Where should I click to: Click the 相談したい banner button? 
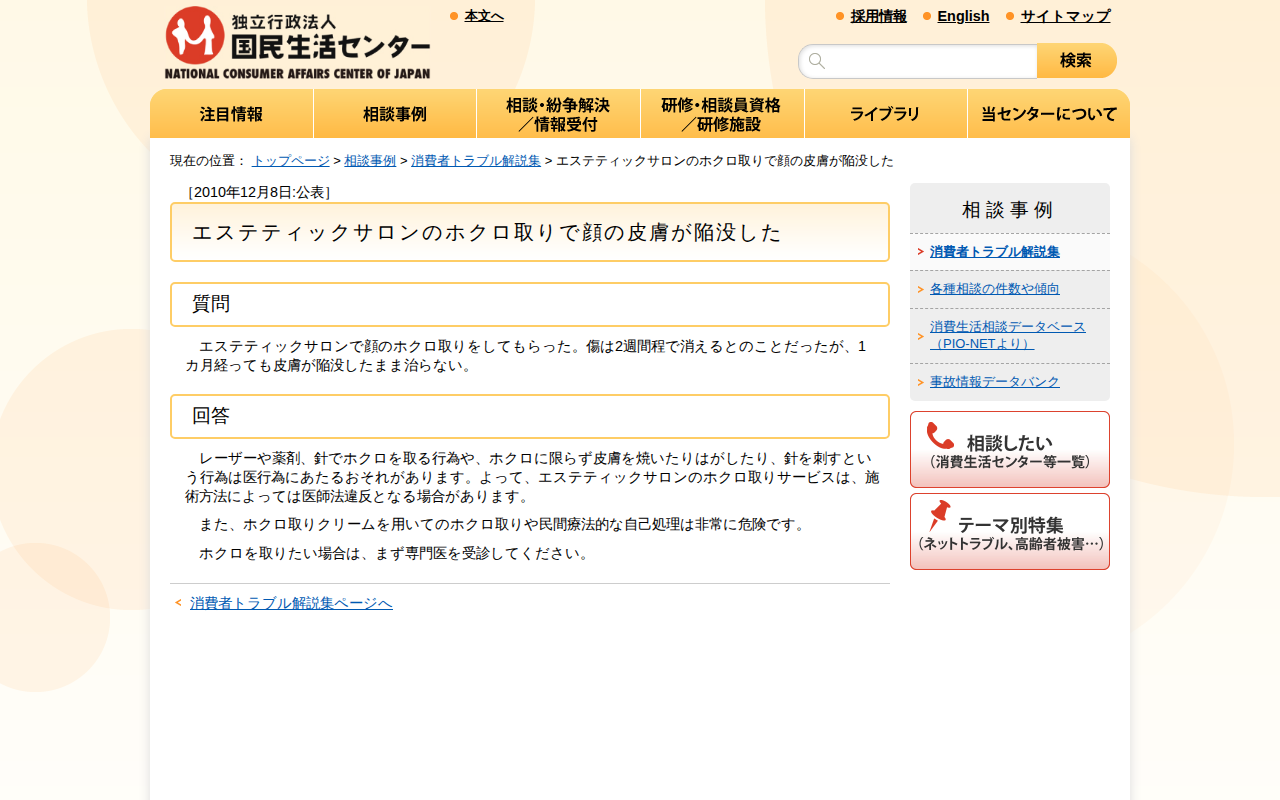[x=1010, y=449]
